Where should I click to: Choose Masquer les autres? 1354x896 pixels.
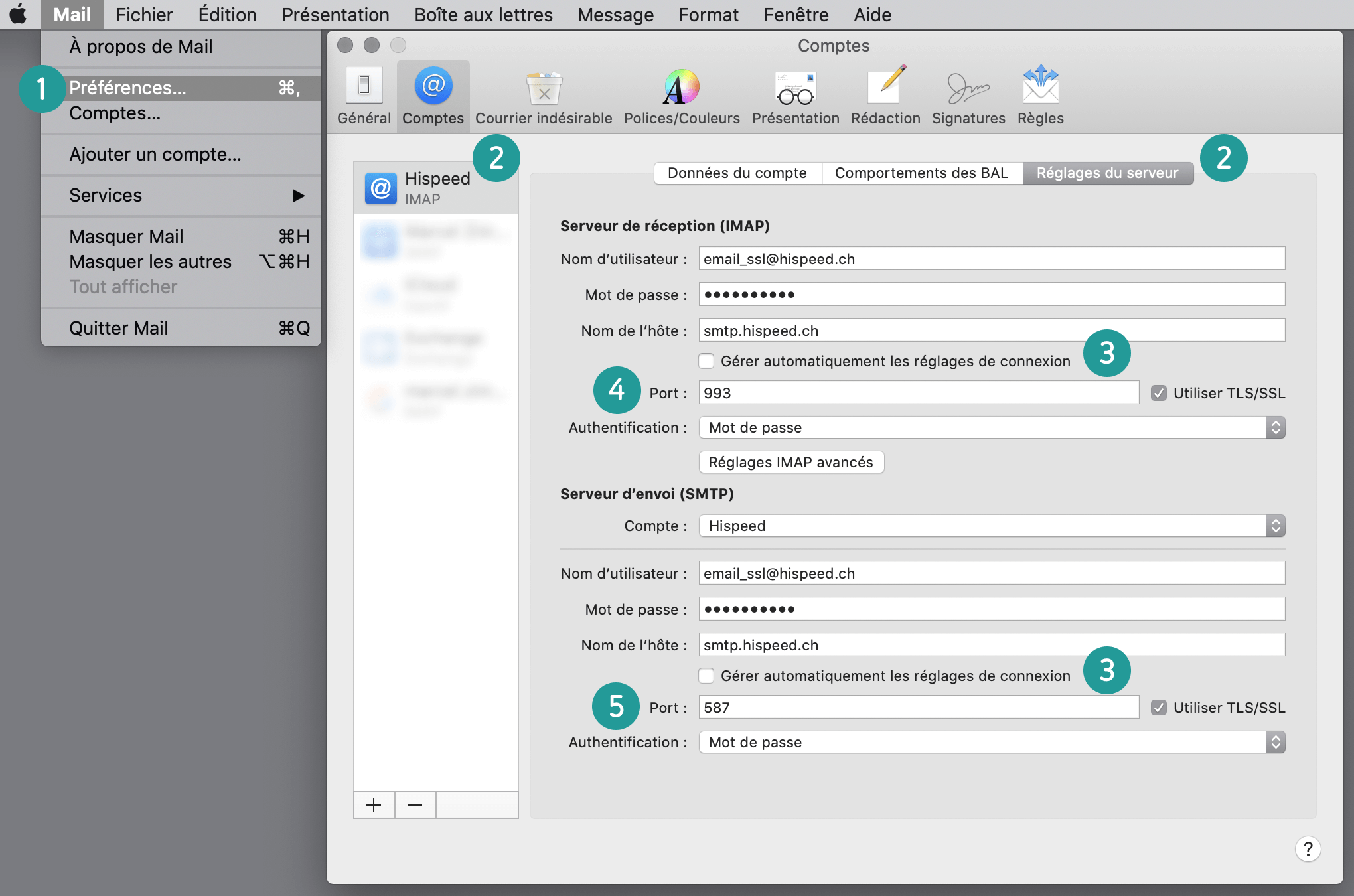point(181,261)
